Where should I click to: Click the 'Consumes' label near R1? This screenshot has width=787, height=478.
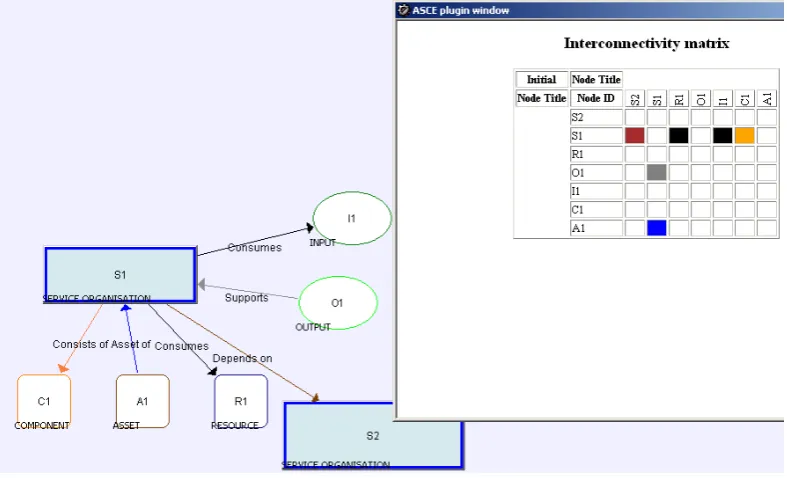[181, 346]
